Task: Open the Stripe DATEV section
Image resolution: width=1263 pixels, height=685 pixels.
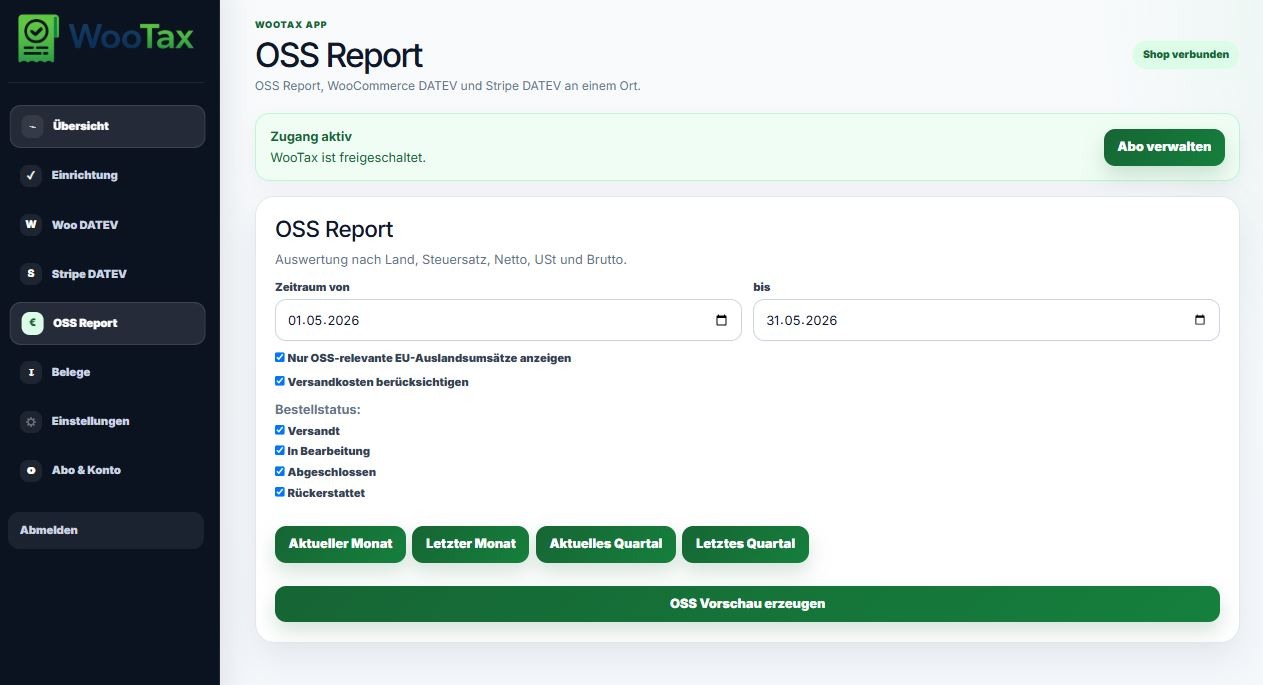Action: point(107,274)
